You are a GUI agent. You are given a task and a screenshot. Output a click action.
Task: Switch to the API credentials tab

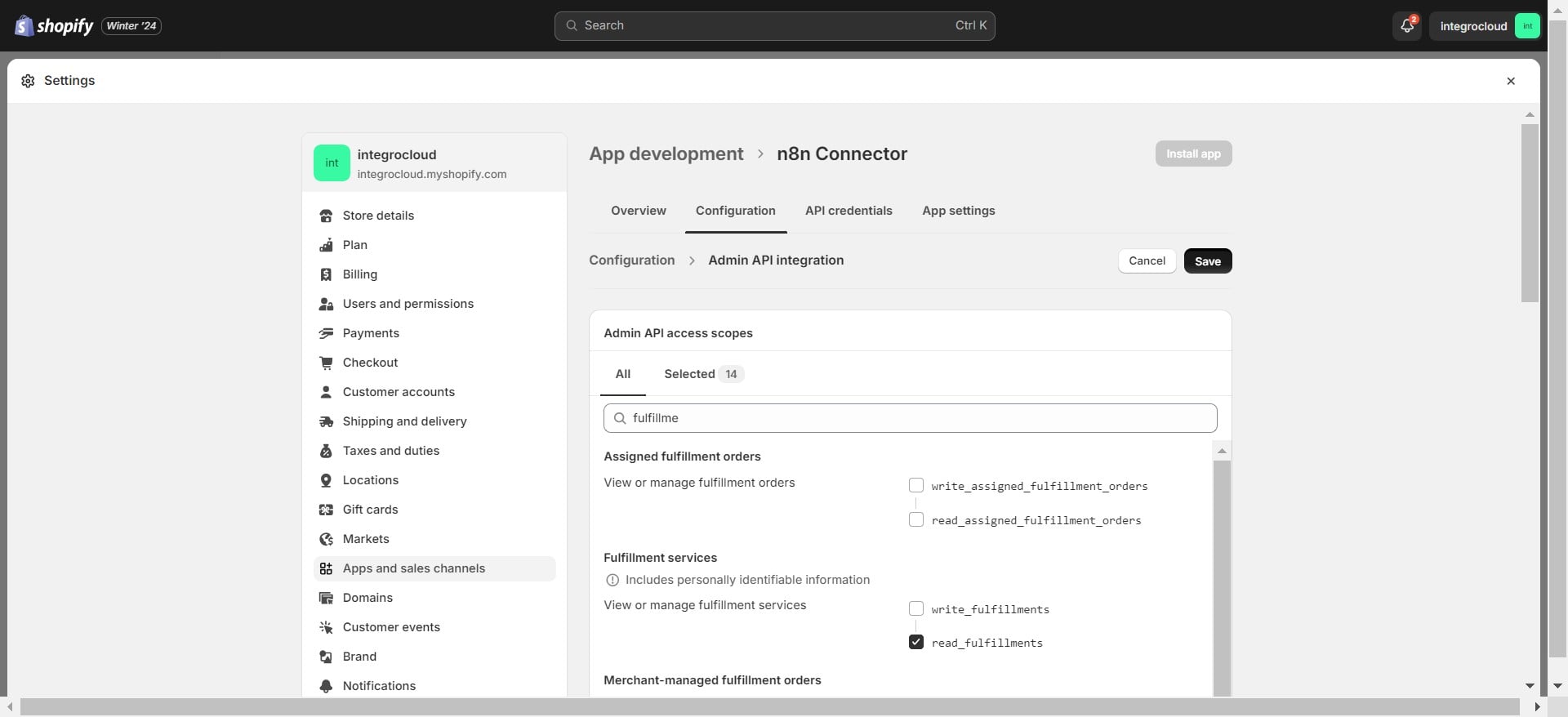click(849, 211)
